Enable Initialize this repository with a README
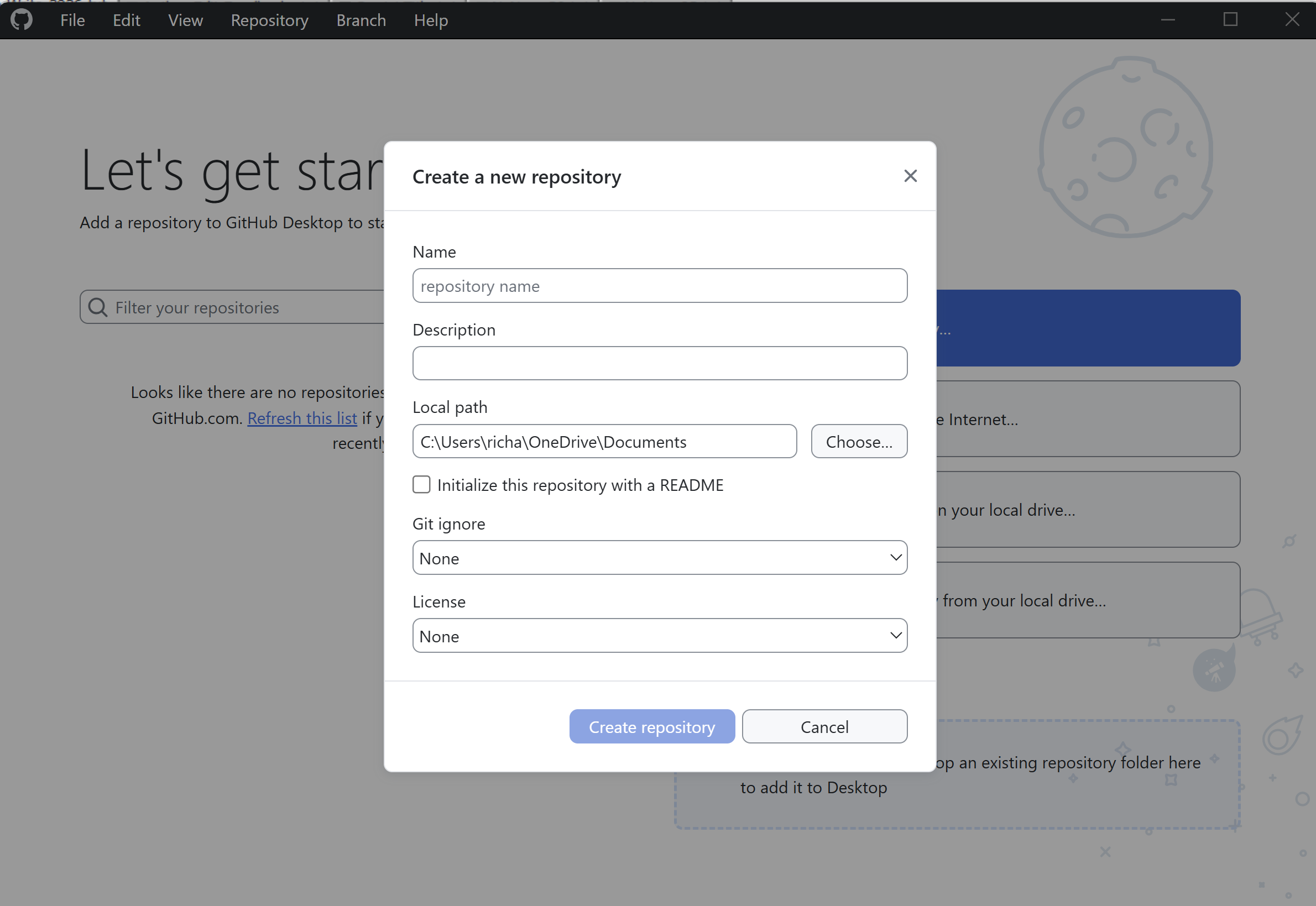 421,485
